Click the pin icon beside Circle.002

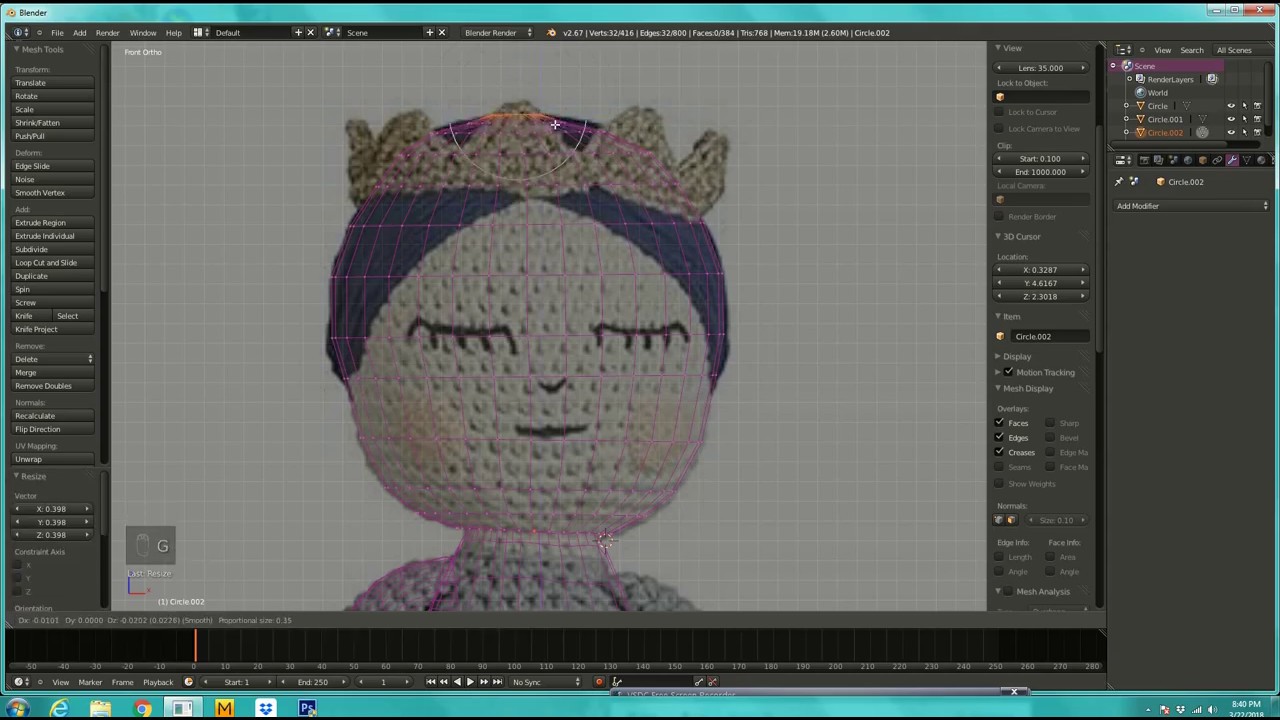[x=1119, y=182]
